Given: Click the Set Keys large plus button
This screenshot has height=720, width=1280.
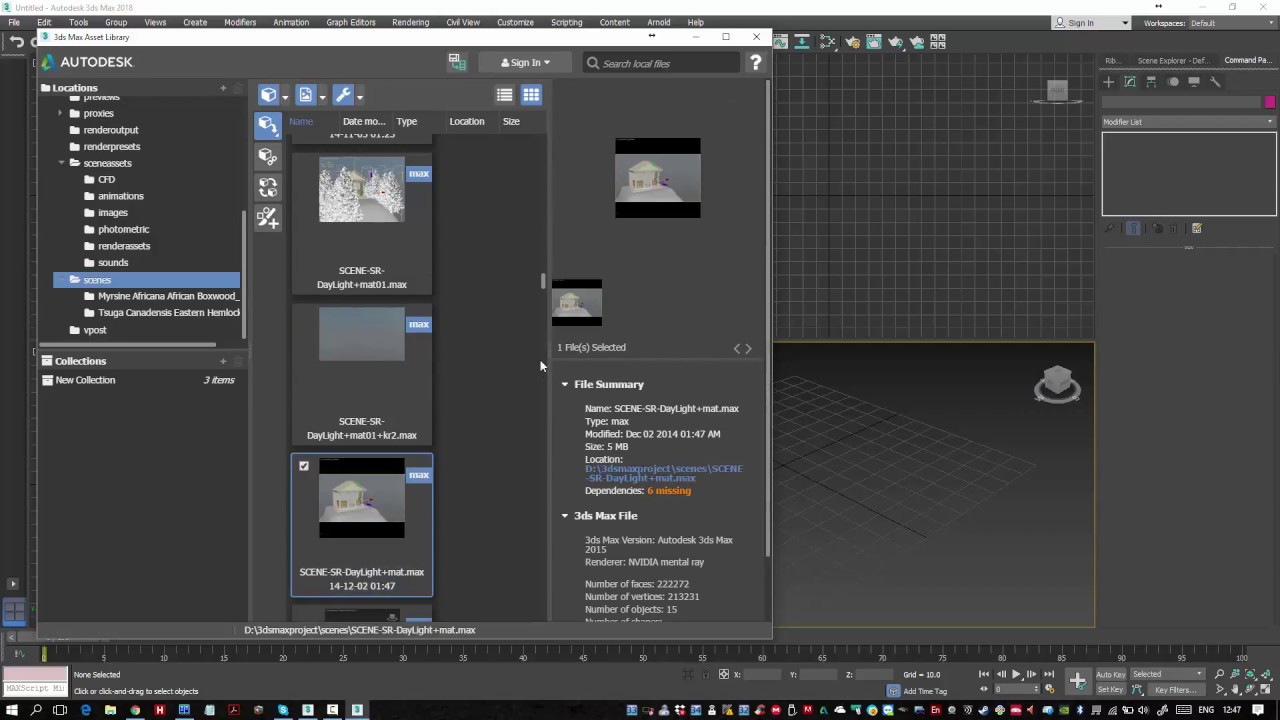Looking at the screenshot, I should pos(1077,681).
